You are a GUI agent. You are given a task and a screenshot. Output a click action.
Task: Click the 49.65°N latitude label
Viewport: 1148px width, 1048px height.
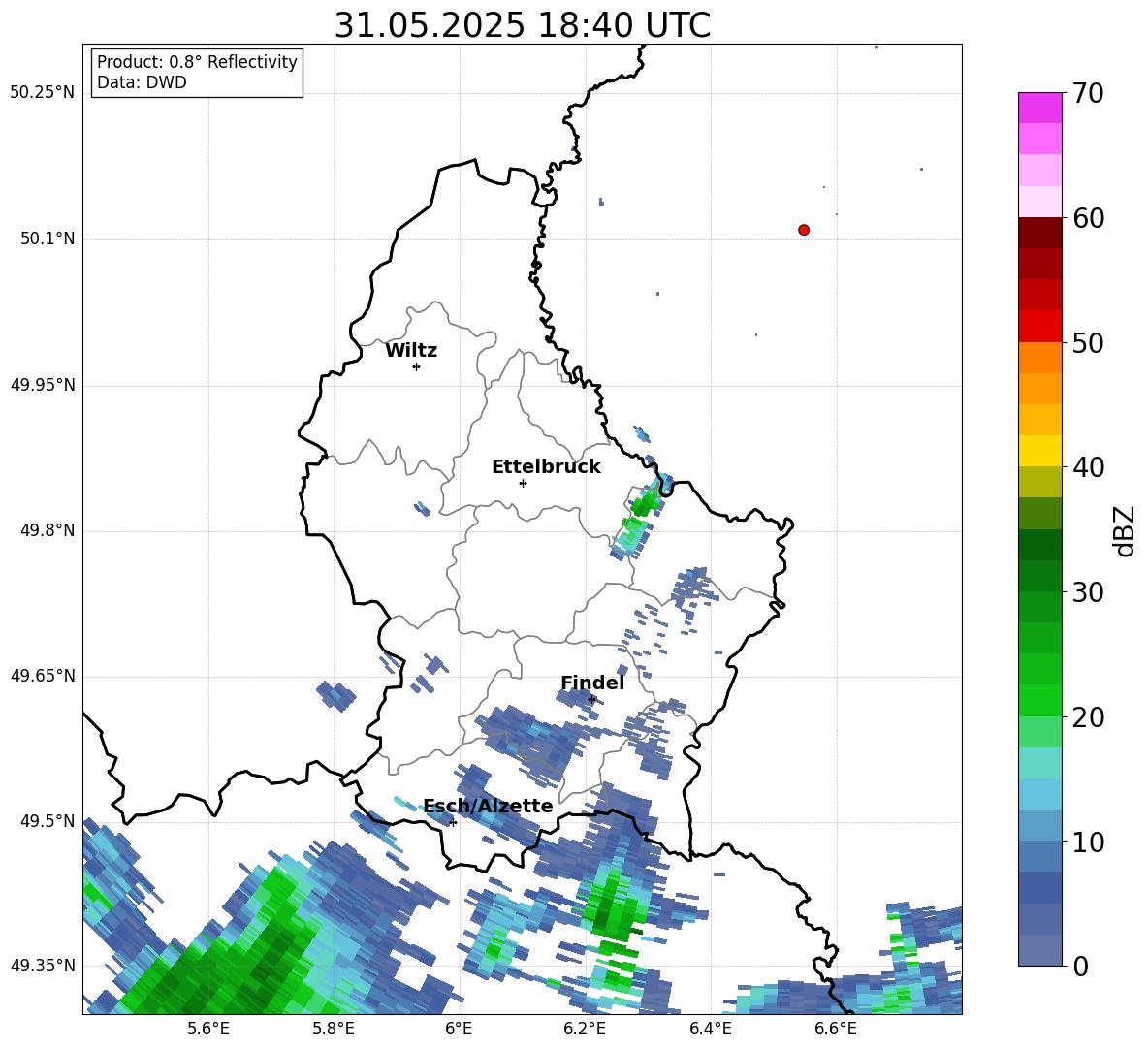pos(43,676)
